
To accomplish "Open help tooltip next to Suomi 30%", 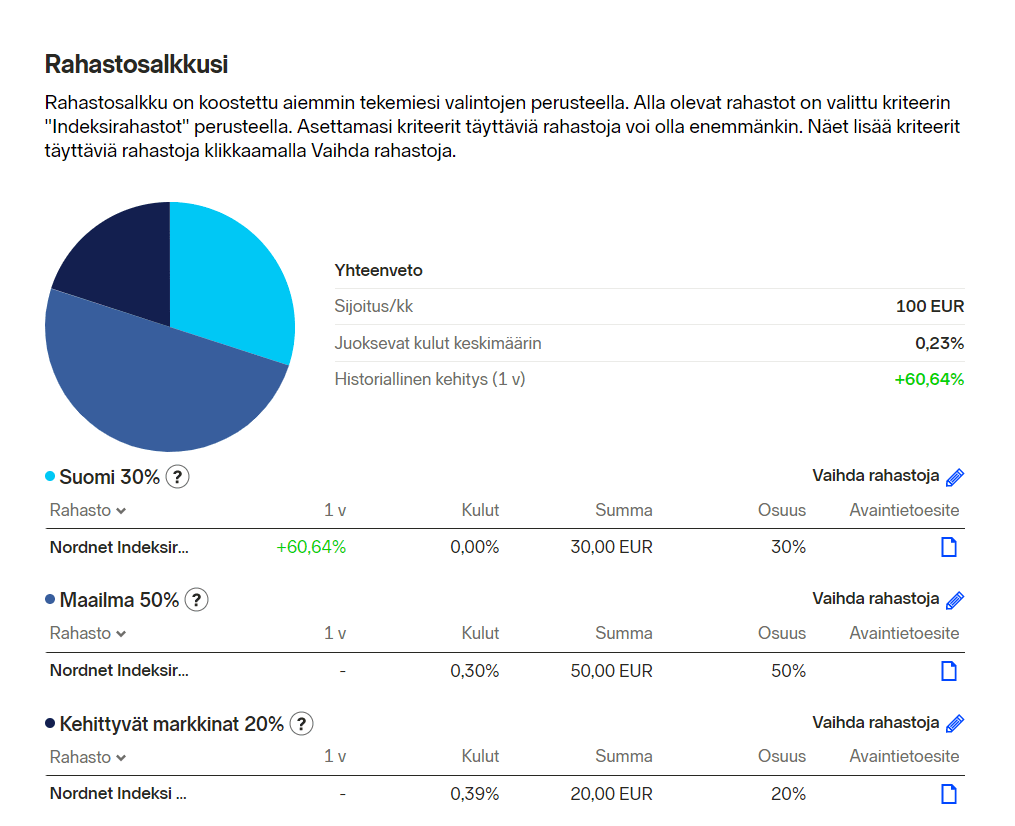I will pyautogui.click(x=177, y=477).
